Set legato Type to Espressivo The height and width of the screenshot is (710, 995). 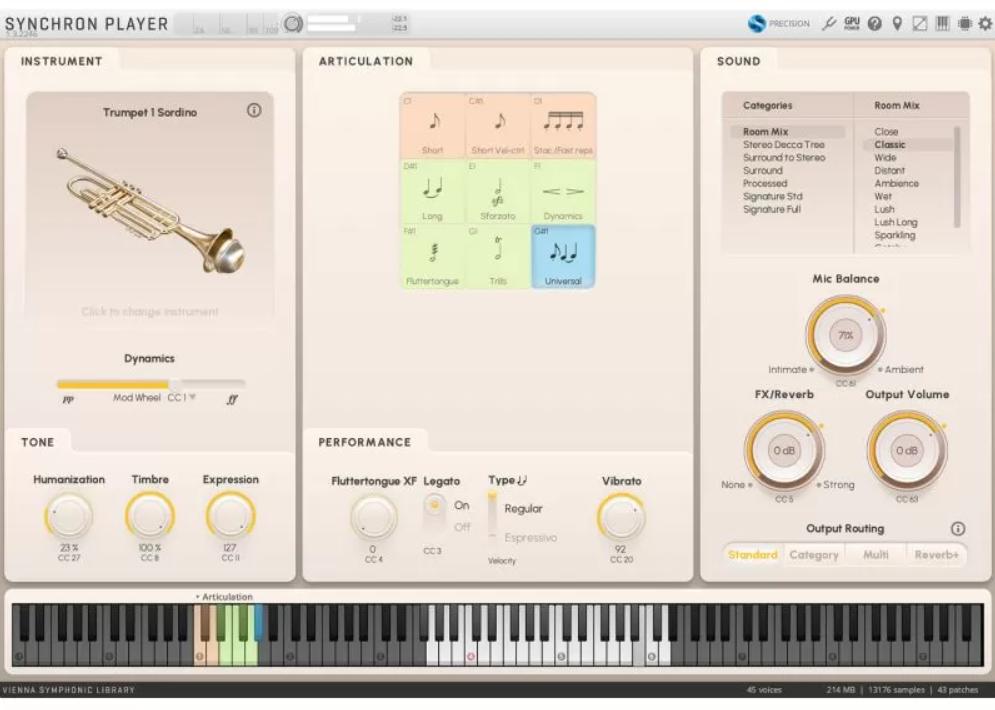point(530,537)
